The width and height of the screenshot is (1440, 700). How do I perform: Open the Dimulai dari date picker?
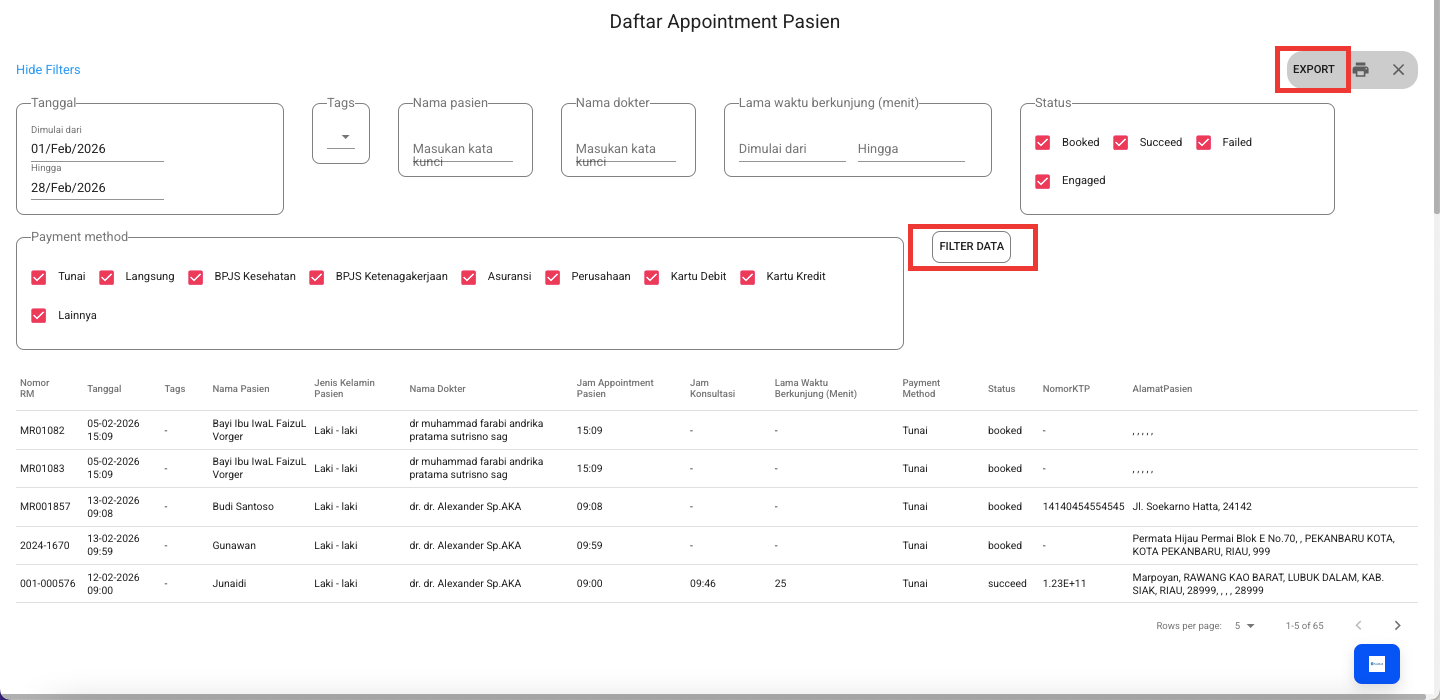[x=97, y=149]
